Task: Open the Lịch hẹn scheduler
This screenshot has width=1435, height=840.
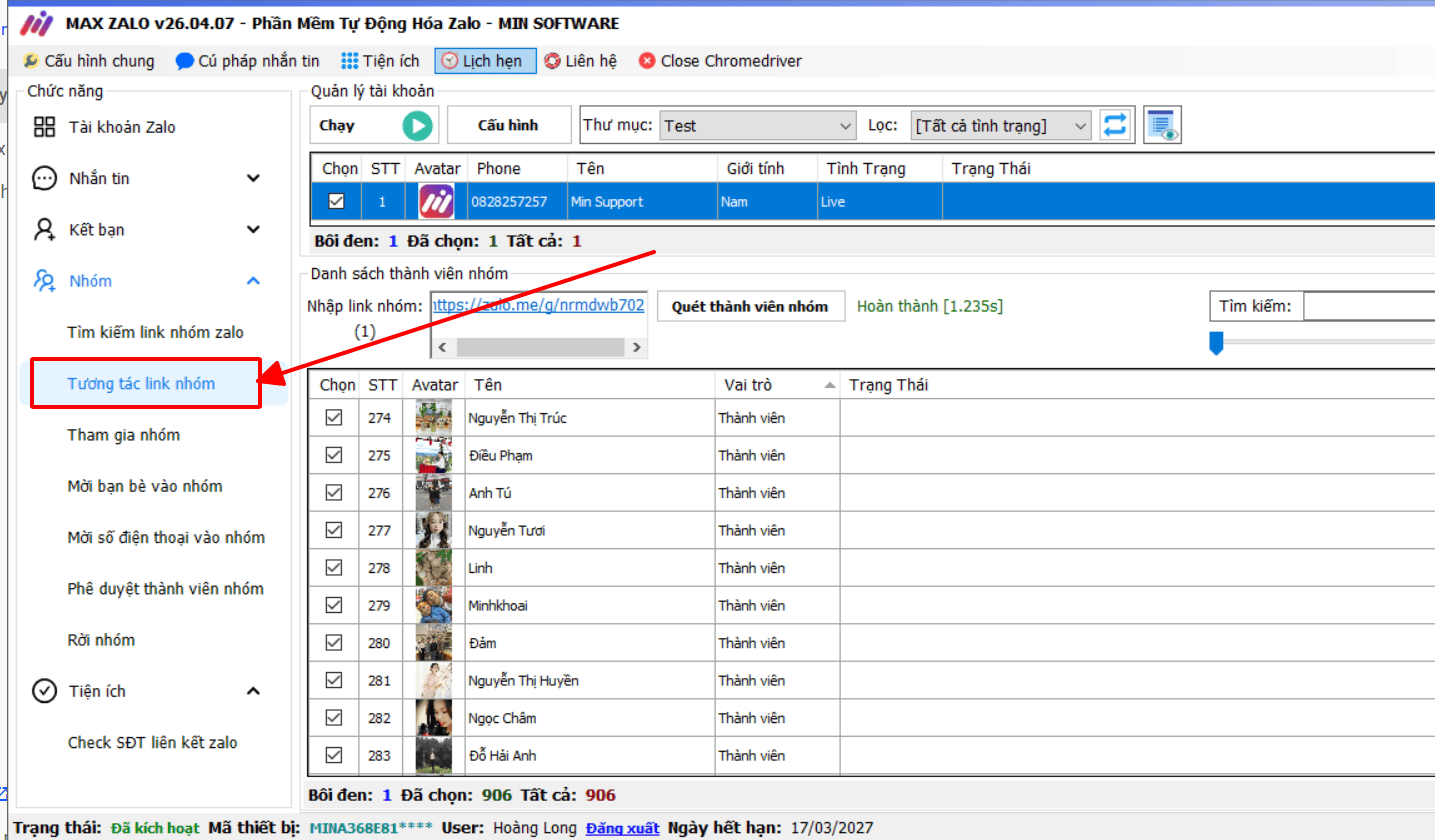Action: 485,61
